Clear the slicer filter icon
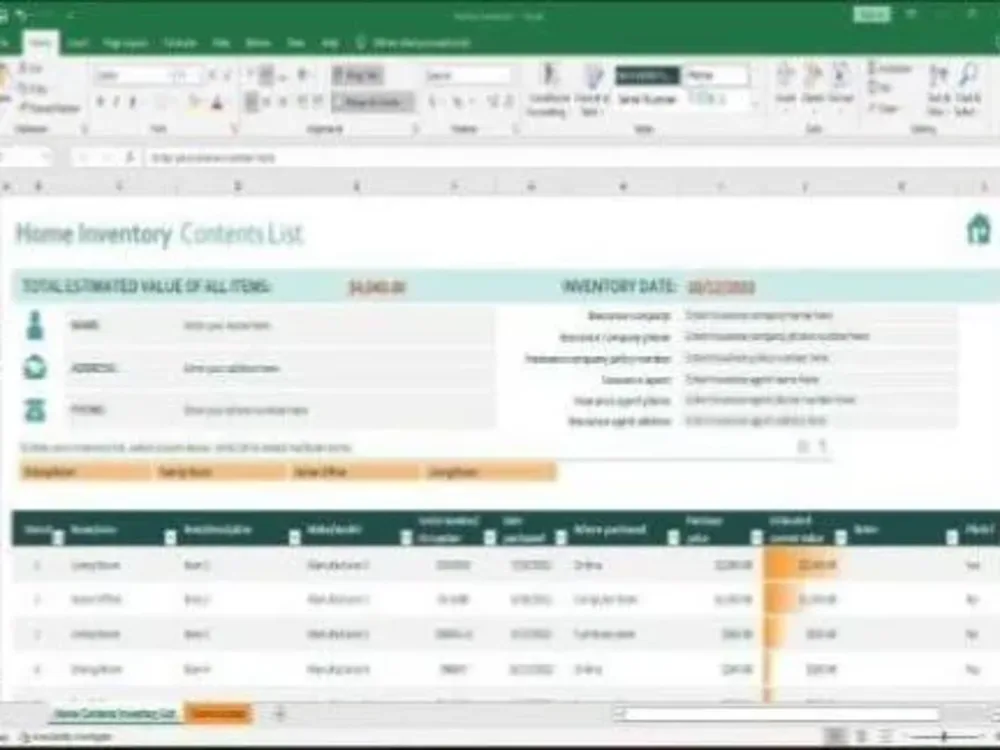 pos(823,446)
